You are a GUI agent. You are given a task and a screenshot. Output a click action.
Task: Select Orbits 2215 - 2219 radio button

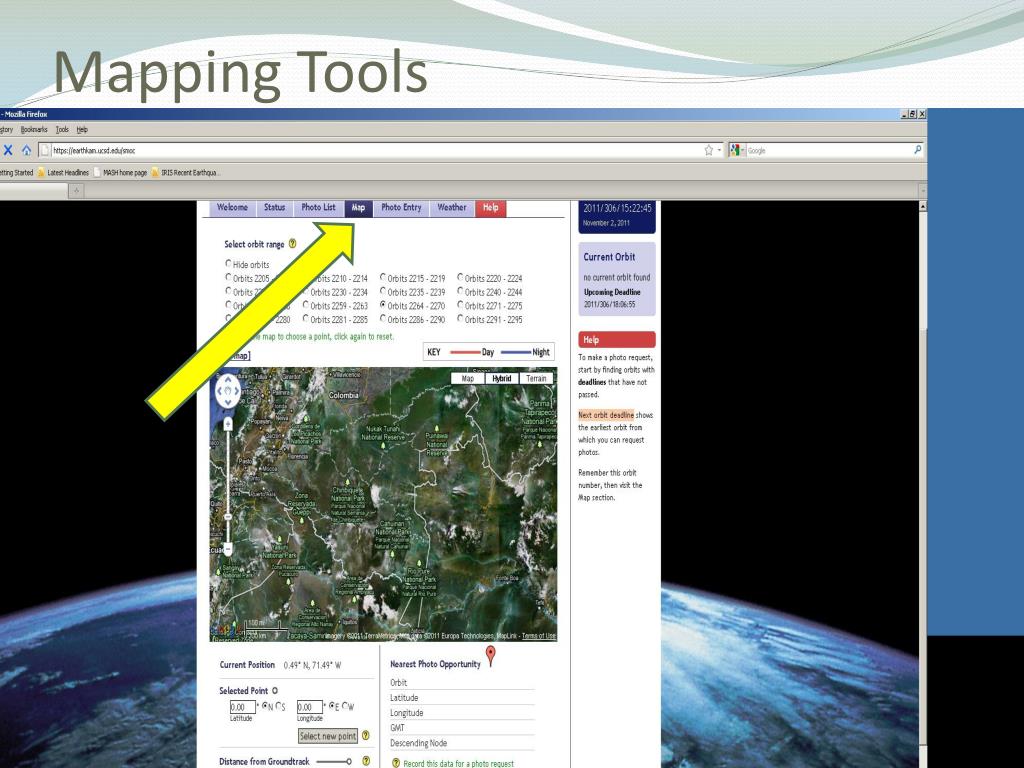383,277
